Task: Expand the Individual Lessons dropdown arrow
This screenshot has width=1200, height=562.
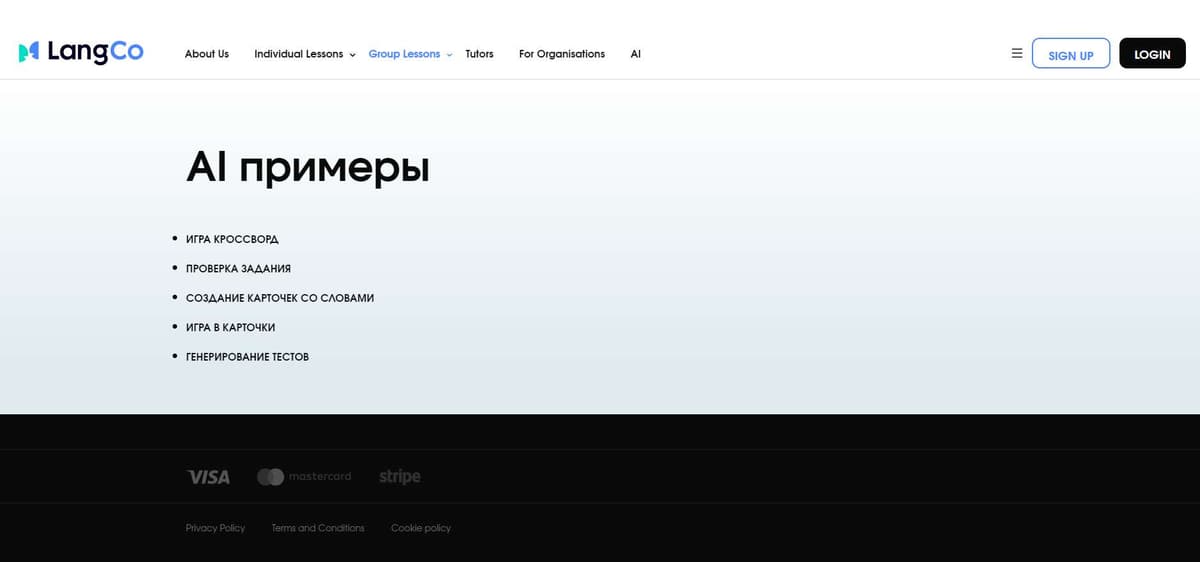Action: (352, 55)
